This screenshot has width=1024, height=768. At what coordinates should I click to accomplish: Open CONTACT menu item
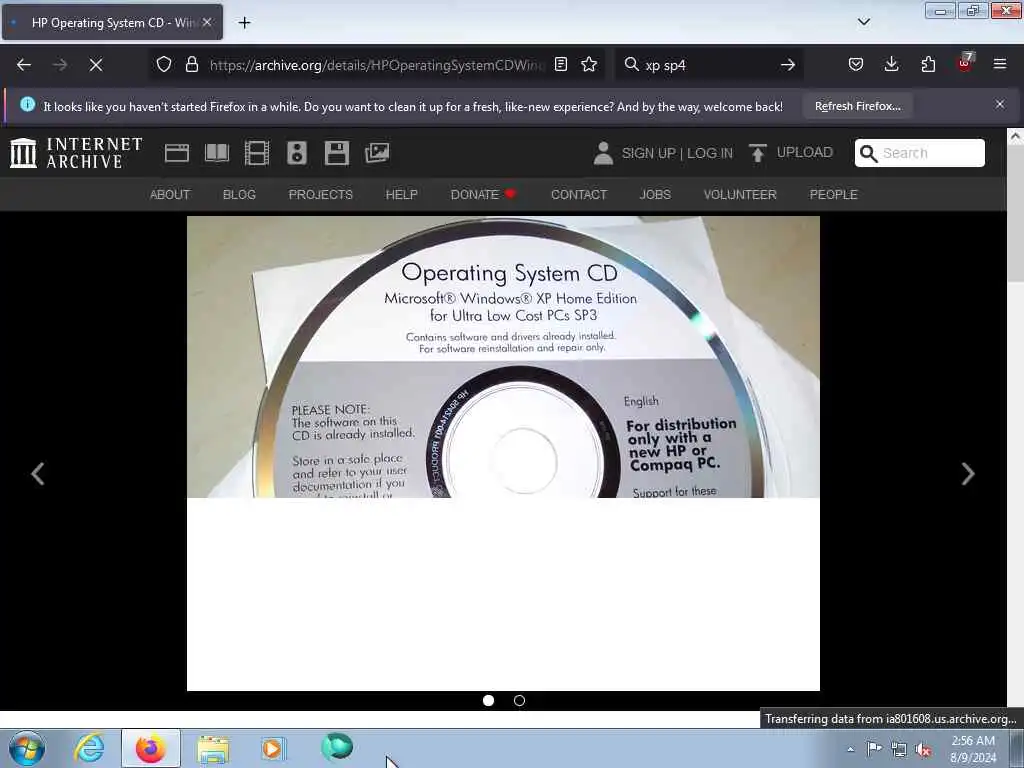pyautogui.click(x=579, y=195)
